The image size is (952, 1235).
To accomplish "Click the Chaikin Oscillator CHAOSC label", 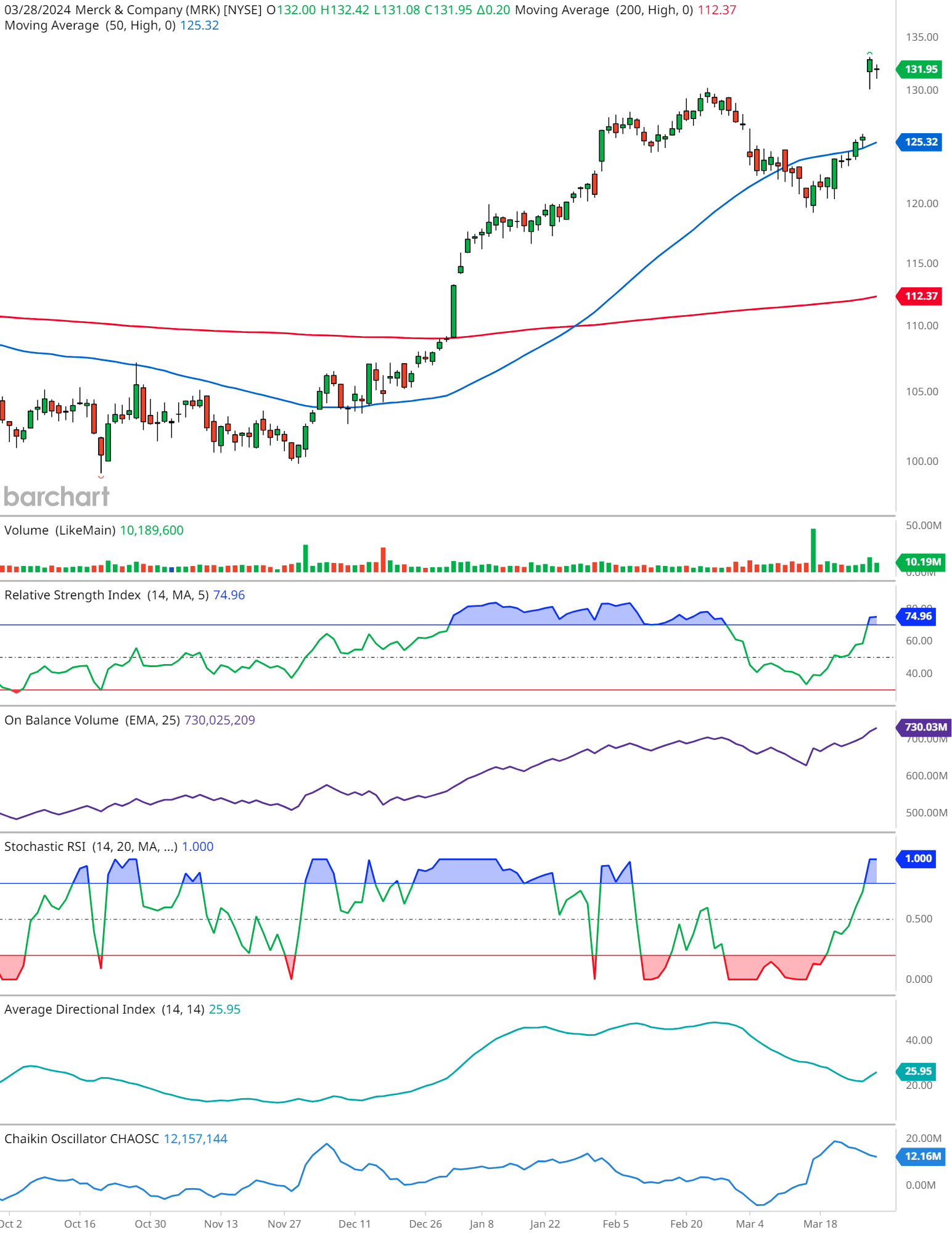I will pos(81,1139).
